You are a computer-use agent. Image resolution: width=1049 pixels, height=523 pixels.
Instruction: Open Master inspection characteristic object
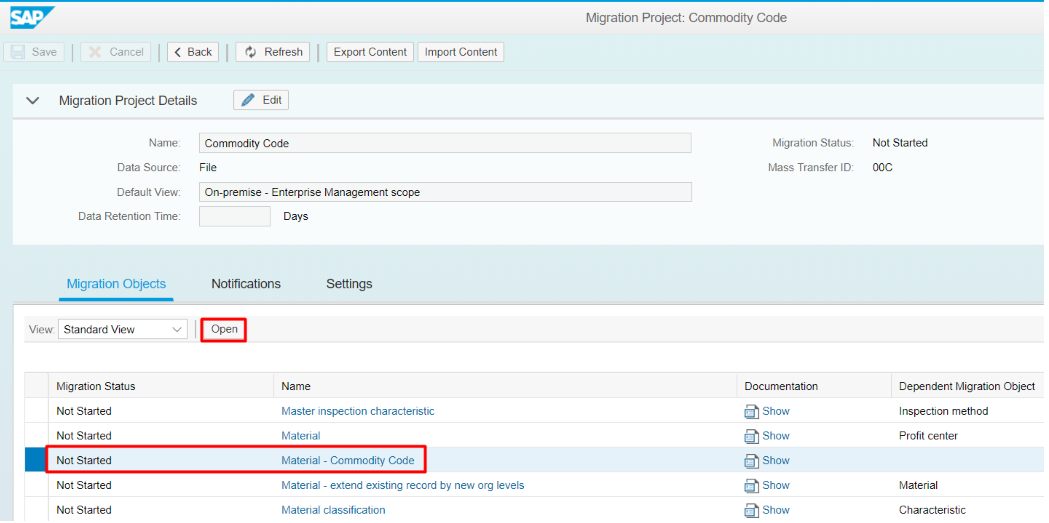pos(358,411)
